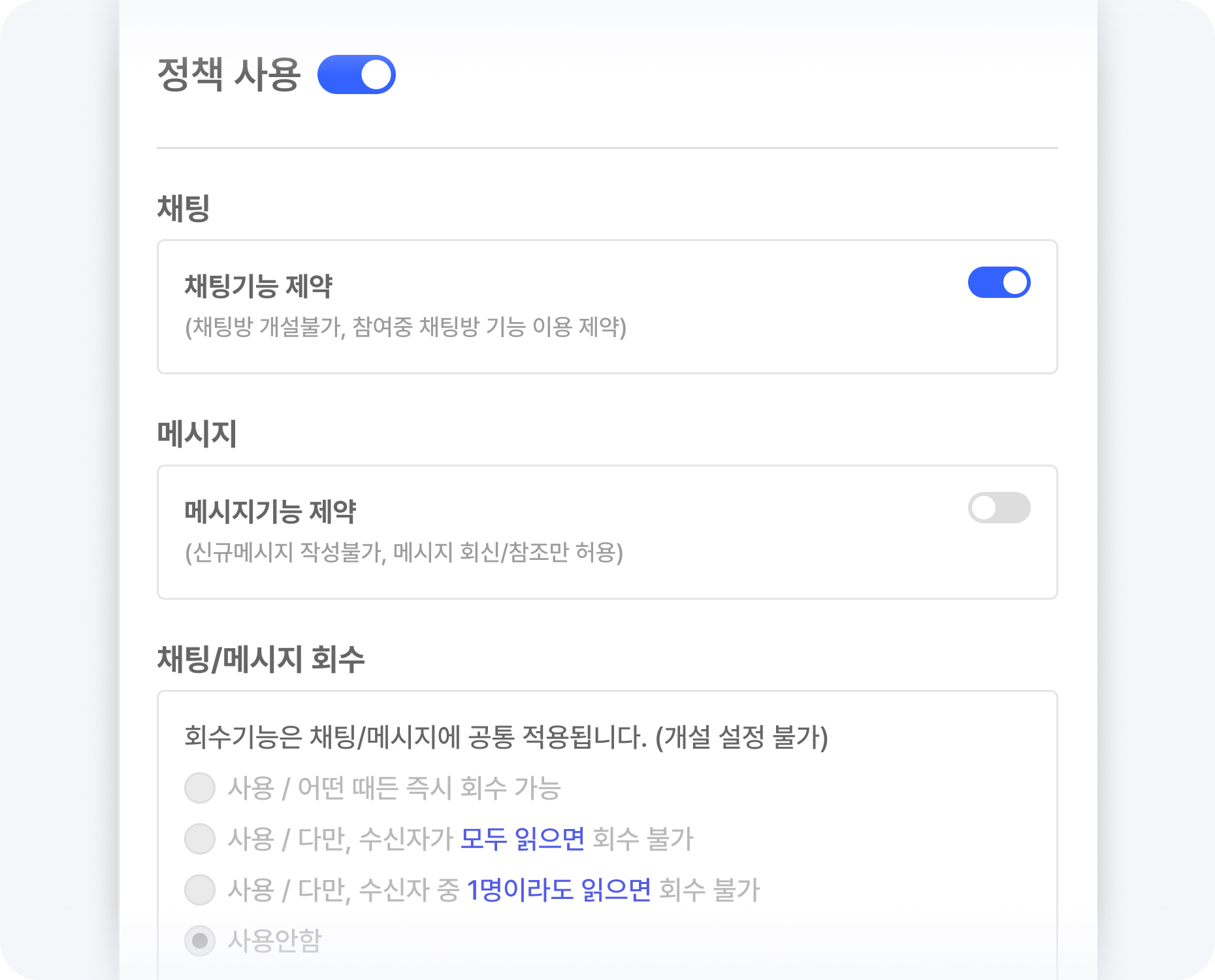
Task: Click the blue 모두 읽으면 text
Action: pyautogui.click(x=523, y=839)
